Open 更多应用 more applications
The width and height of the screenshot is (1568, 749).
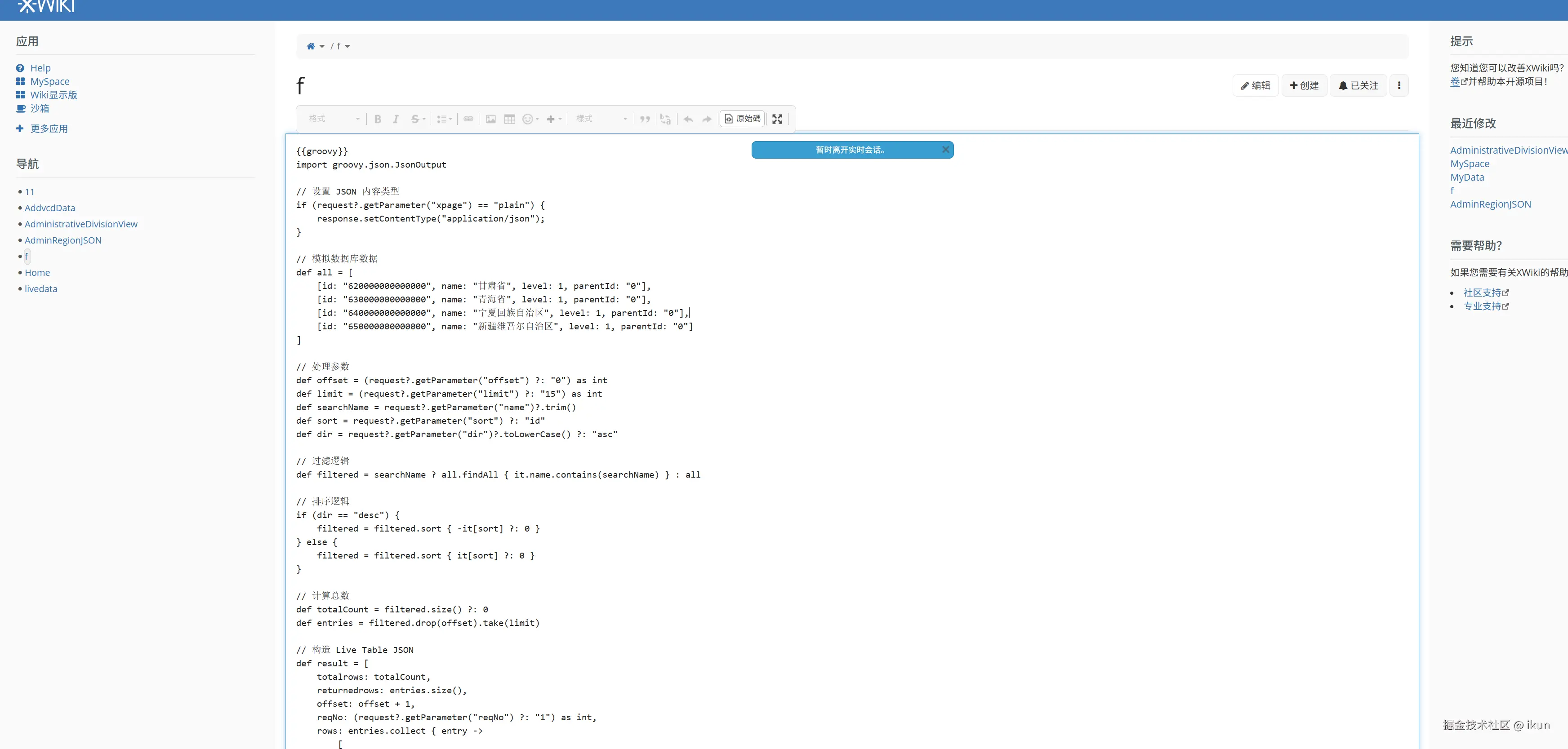[x=49, y=129]
